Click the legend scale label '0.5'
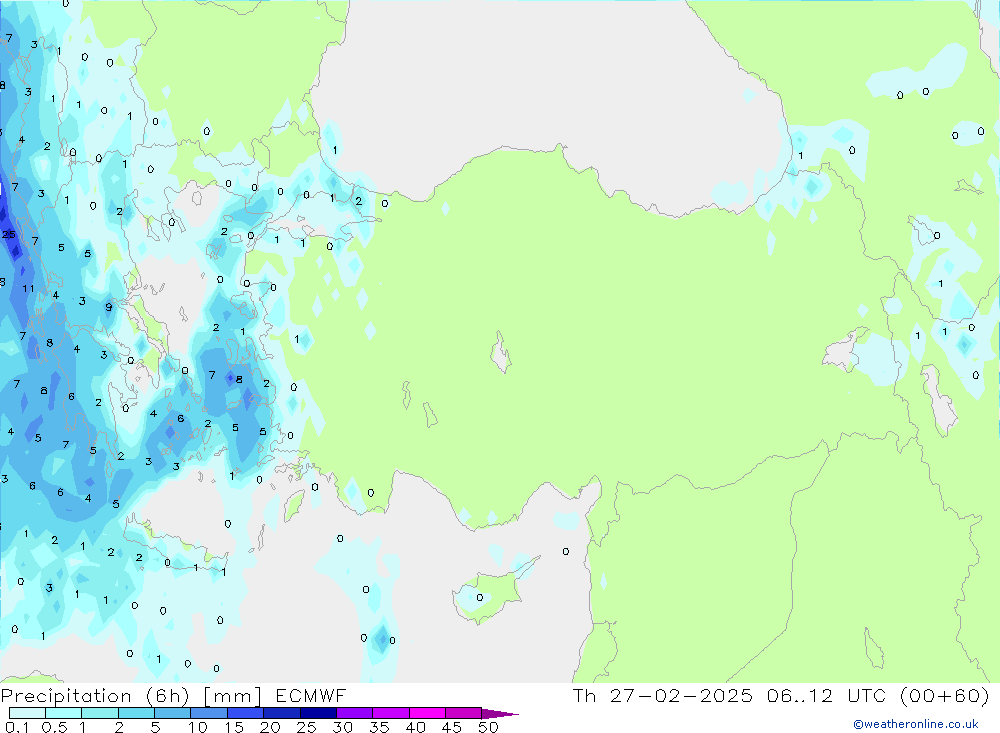Viewport: 1000px width, 733px height. [x=54, y=727]
